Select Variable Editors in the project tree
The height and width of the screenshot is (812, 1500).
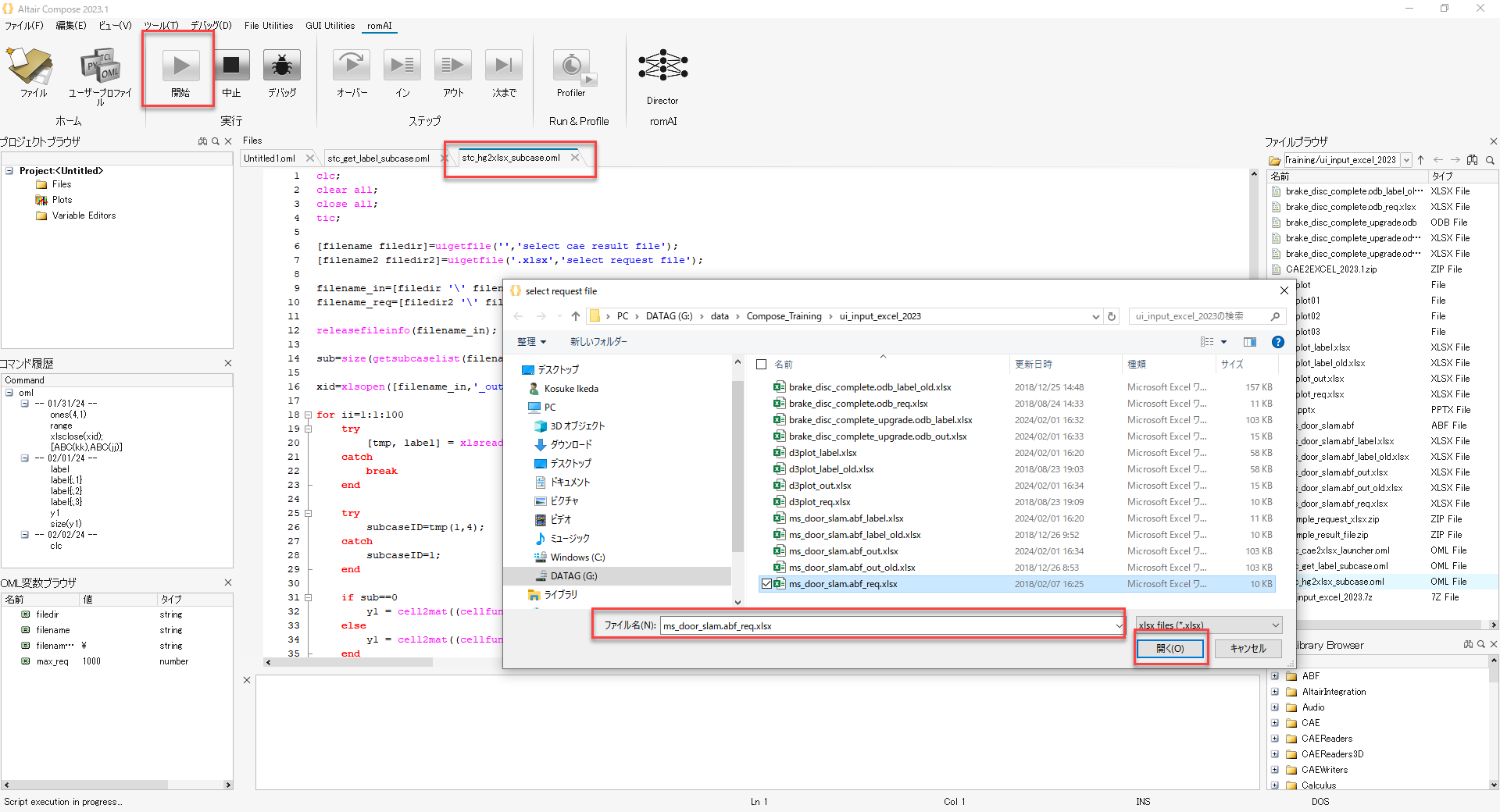(x=84, y=215)
